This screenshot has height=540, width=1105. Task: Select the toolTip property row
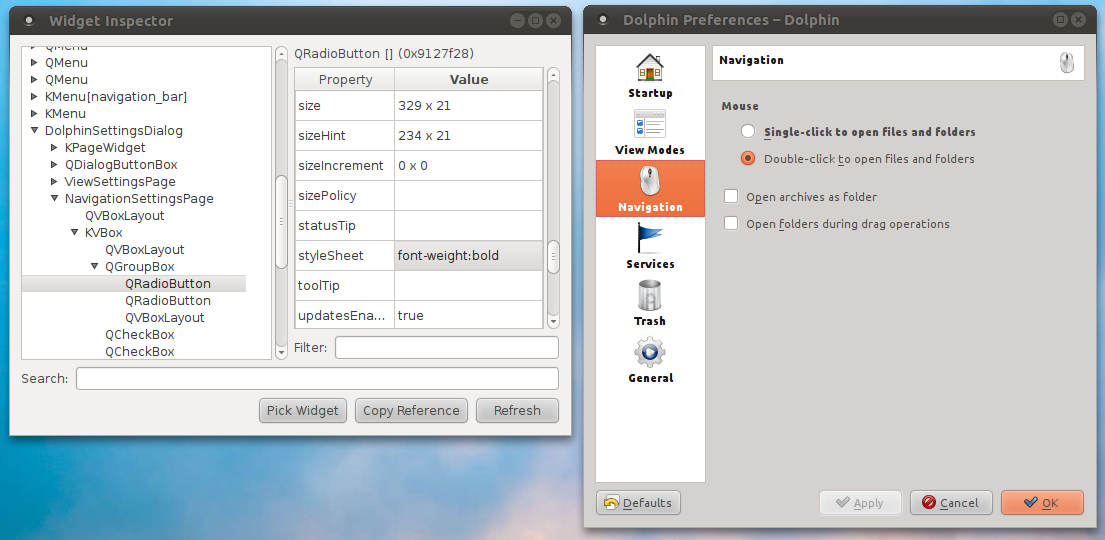[x=419, y=286]
